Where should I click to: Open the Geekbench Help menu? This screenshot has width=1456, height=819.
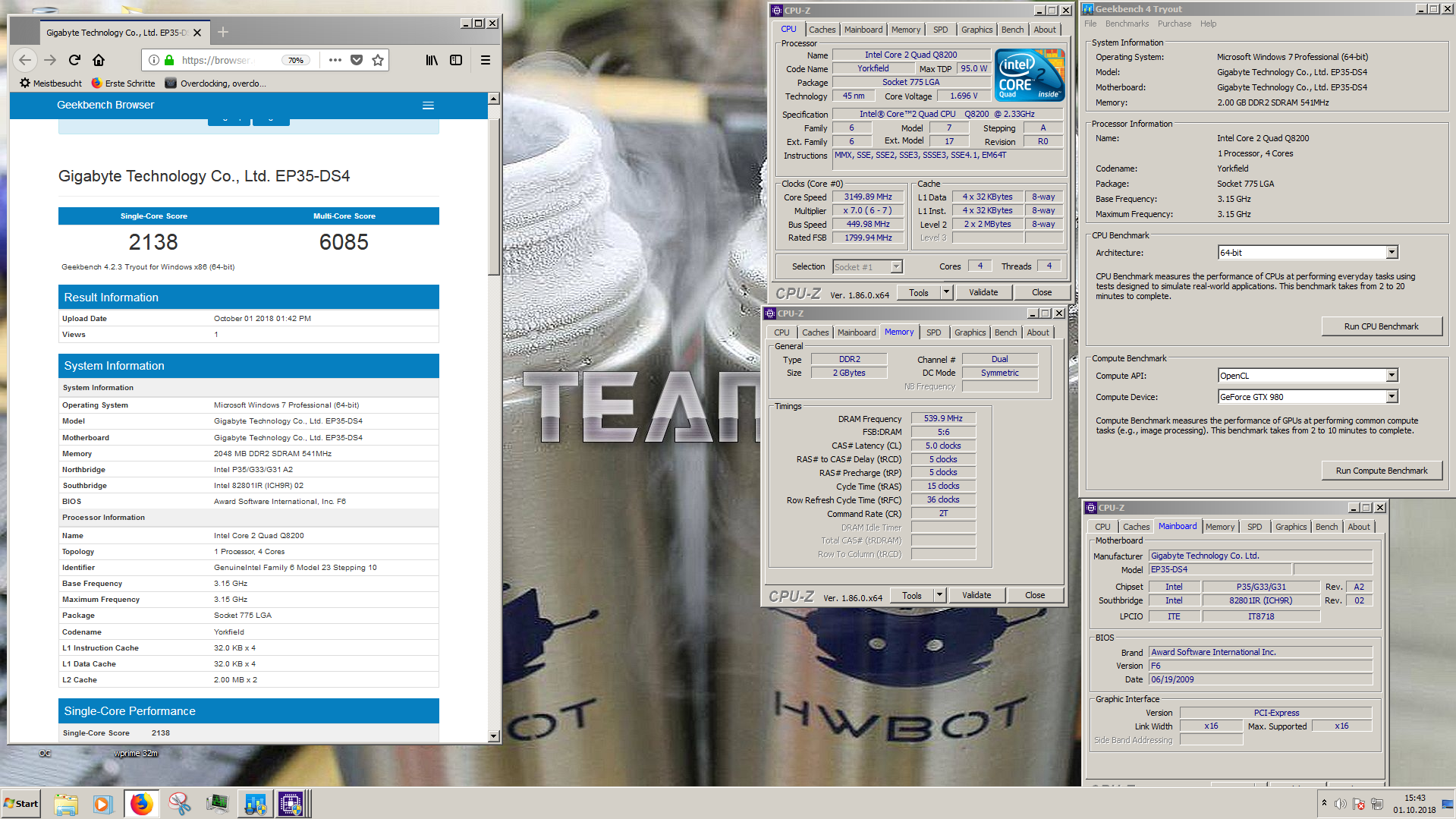pyautogui.click(x=1209, y=24)
